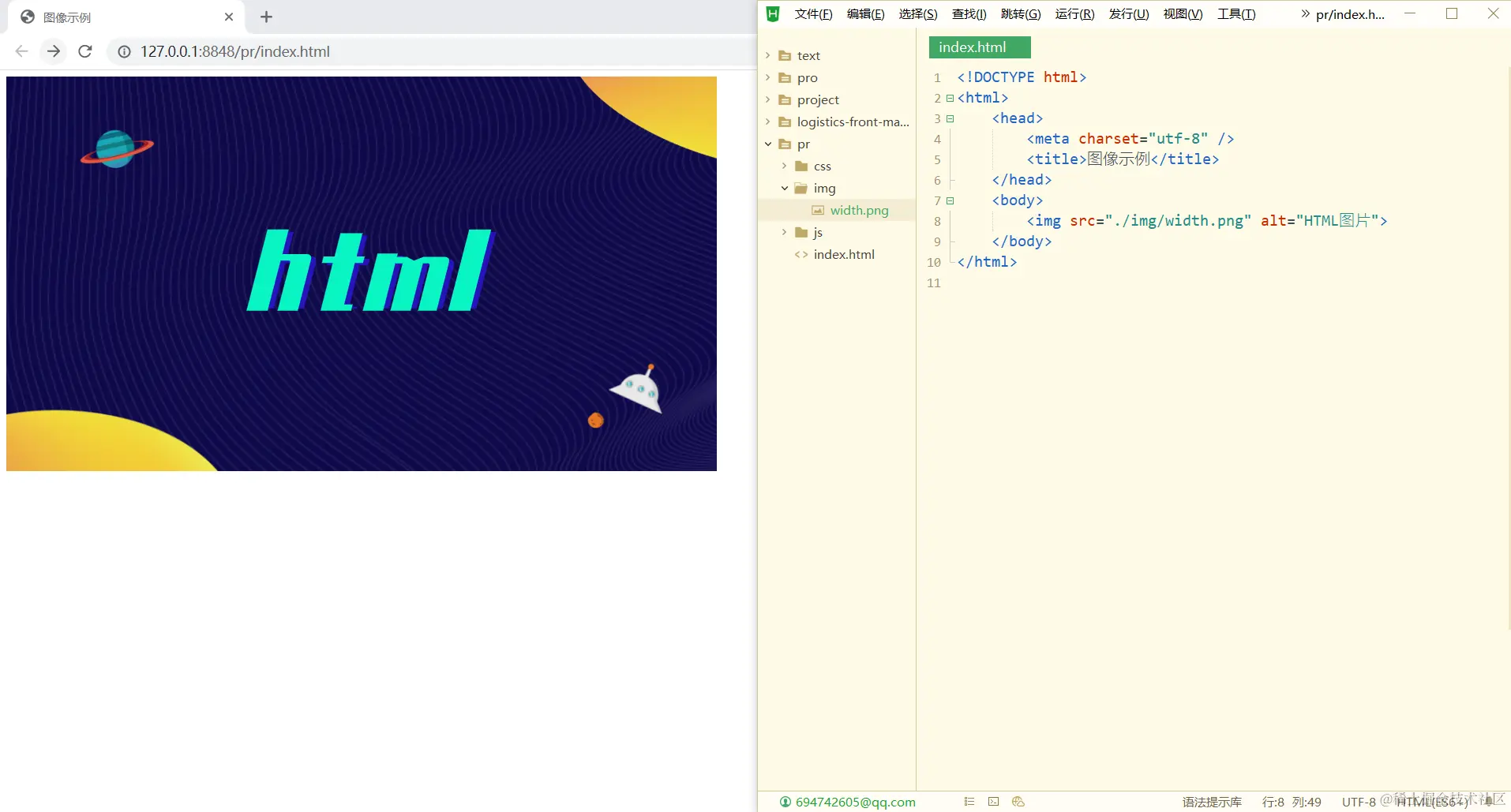Click the site info icon in address bar
The width and height of the screenshot is (1511, 812).
(124, 51)
